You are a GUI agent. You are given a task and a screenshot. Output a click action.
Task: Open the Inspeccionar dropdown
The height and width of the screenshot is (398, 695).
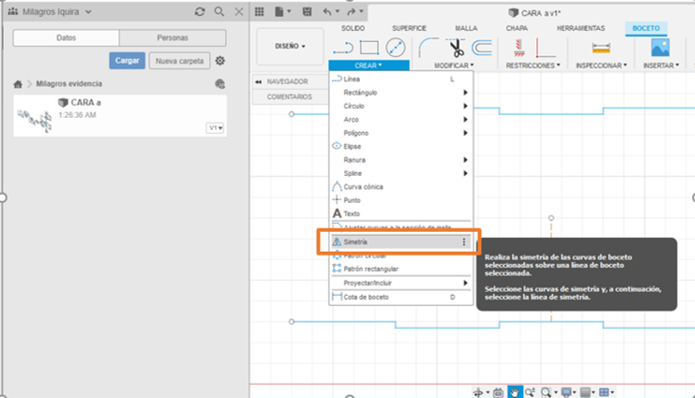[x=601, y=66]
